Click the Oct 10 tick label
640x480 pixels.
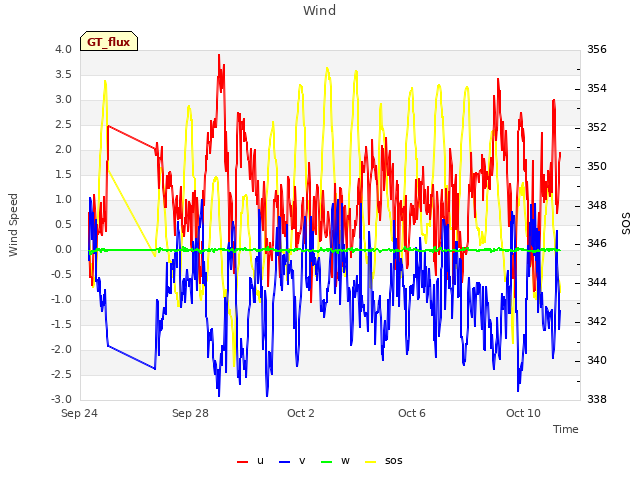523,413
